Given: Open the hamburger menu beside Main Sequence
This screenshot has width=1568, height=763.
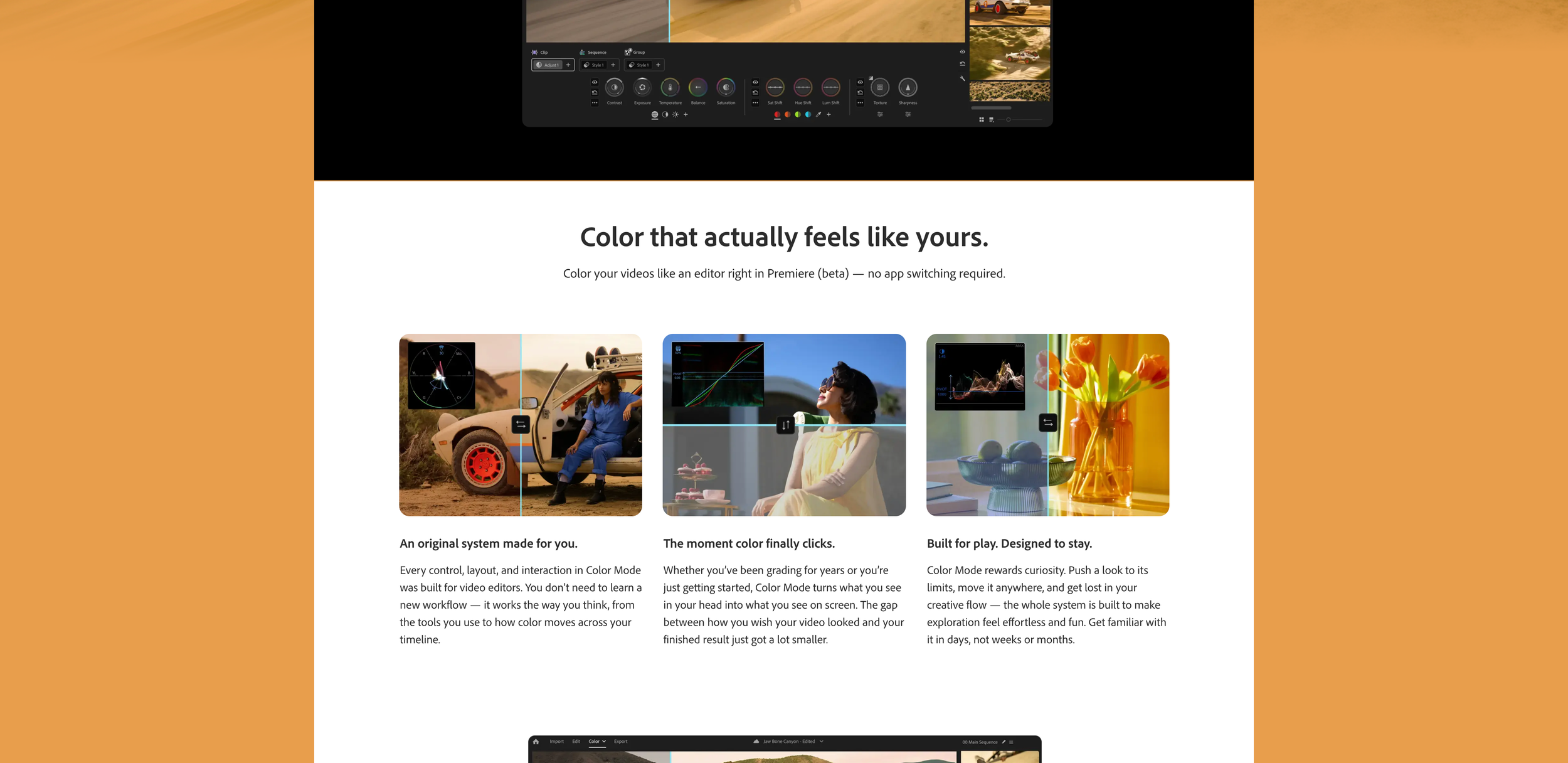Looking at the screenshot, I should point(1011,742).
